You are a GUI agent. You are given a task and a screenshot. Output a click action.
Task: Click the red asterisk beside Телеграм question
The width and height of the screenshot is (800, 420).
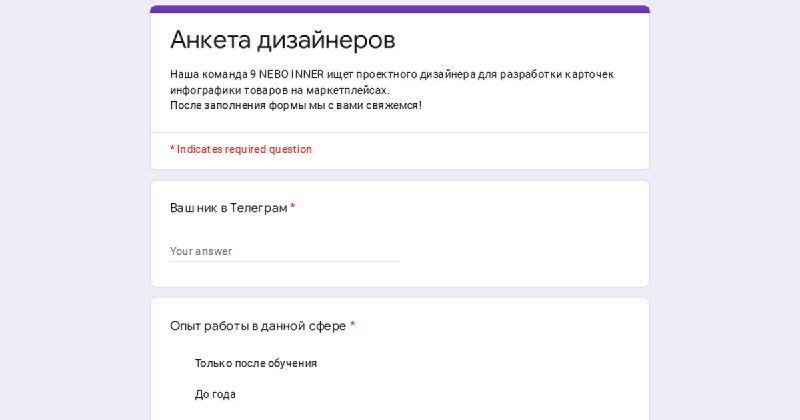coord(293,207)
